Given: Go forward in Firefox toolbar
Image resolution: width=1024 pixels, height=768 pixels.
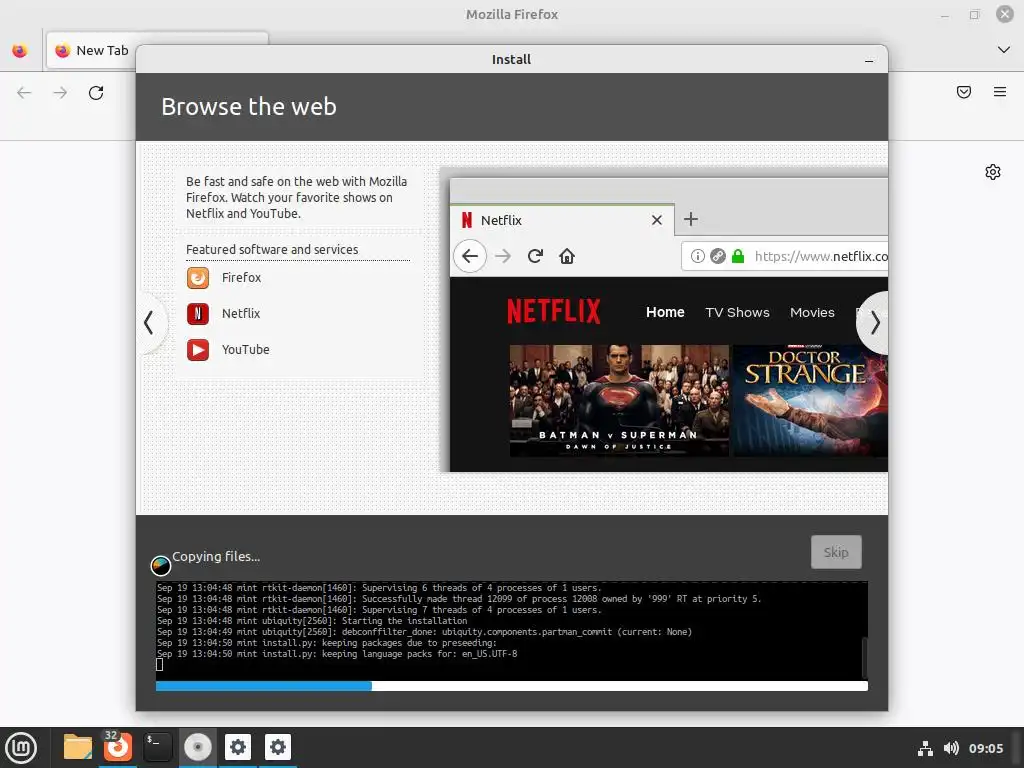Looking at the screenshot, I should pos(60,93).
